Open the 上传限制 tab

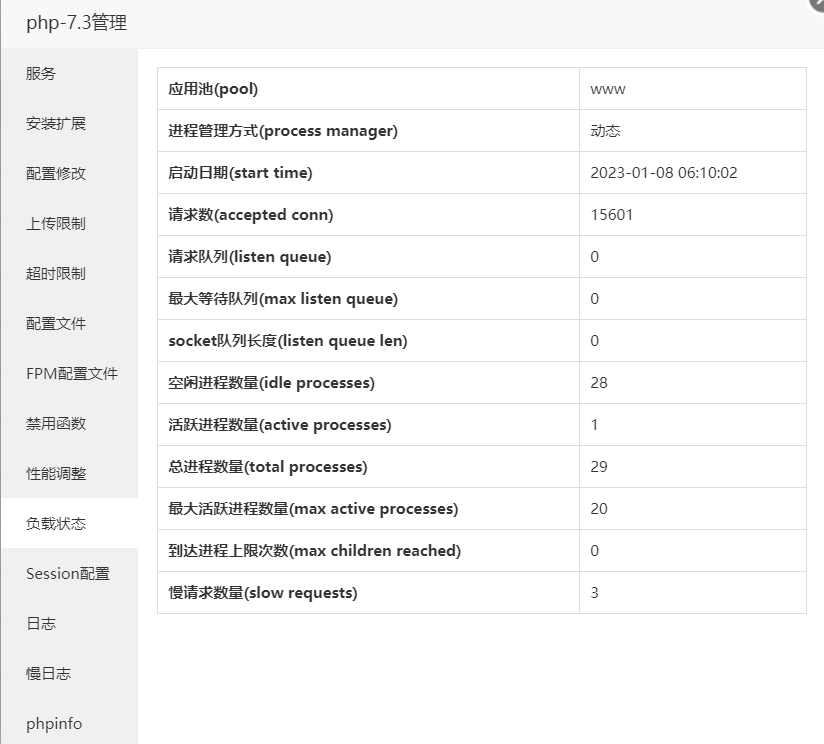[69, 223]
